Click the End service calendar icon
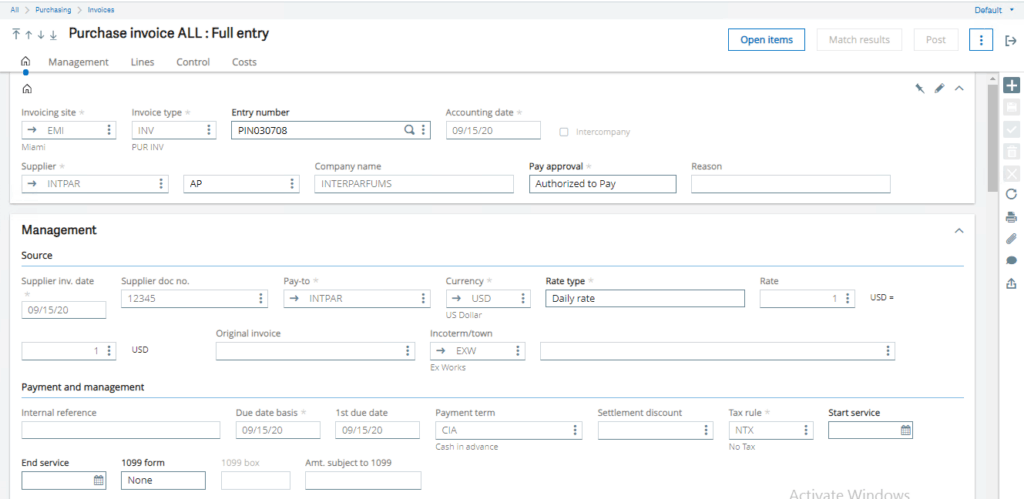Screen dimensions: 1024x499 tap(99, 481)
